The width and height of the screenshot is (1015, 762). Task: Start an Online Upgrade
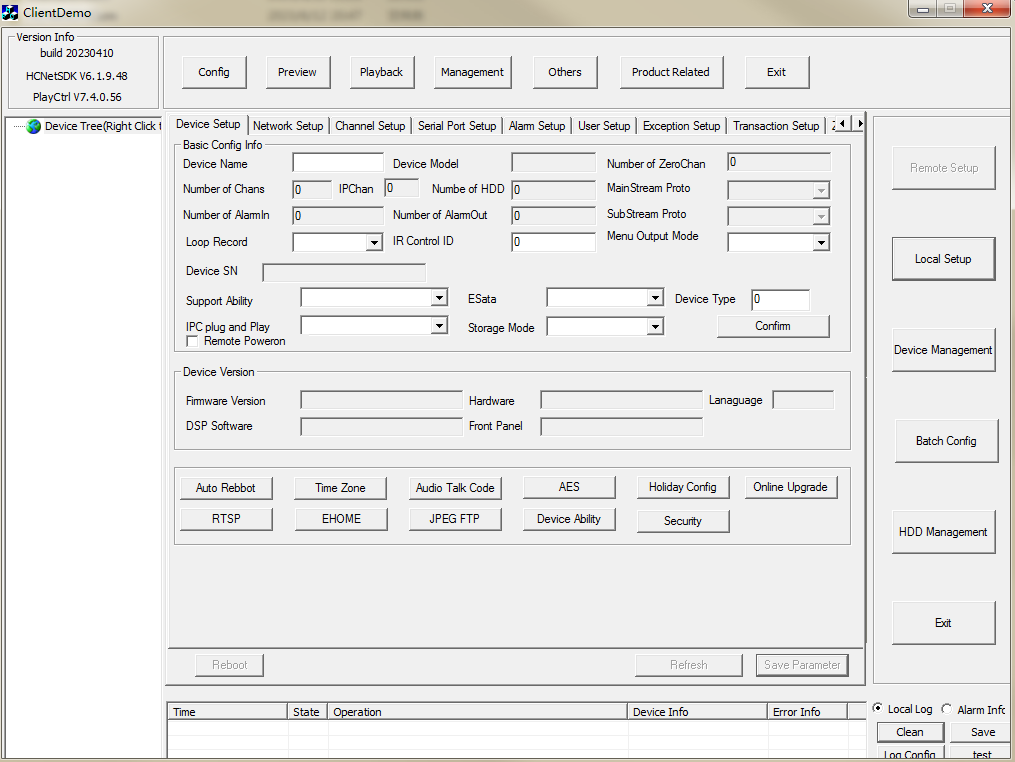(791, 487)
